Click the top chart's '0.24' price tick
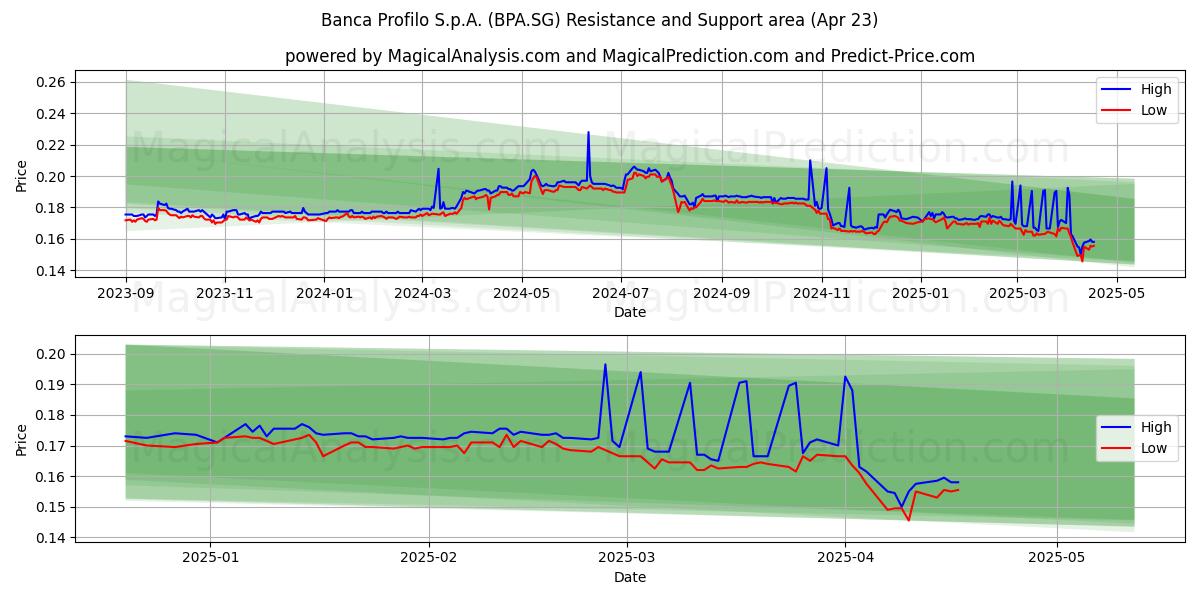The height and width of the screenshot is (600, 1200). [x=51, y=114]
